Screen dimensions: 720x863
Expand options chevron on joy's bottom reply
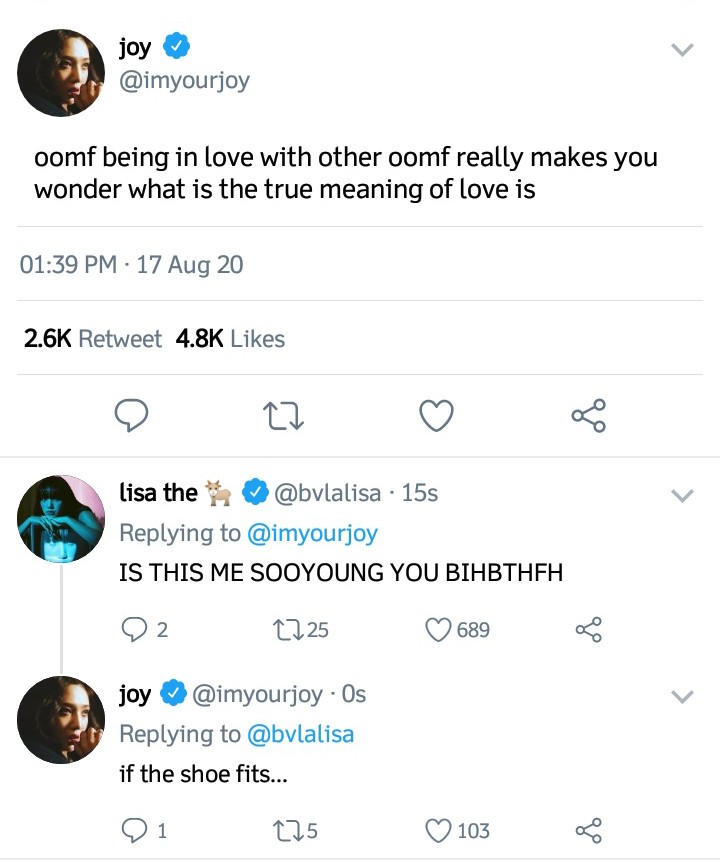pyautogui.click(x=682, y=696)
